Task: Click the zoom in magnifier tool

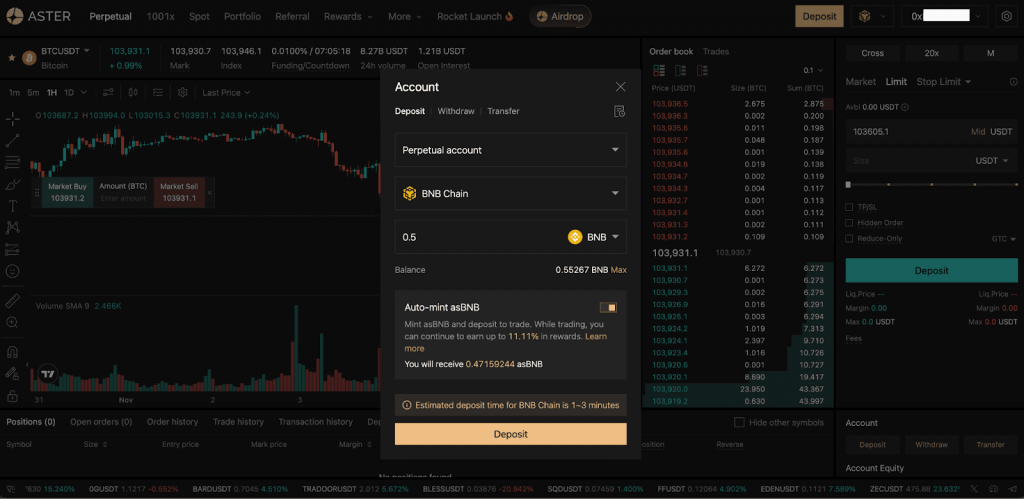Action: (x=13, y=322)
